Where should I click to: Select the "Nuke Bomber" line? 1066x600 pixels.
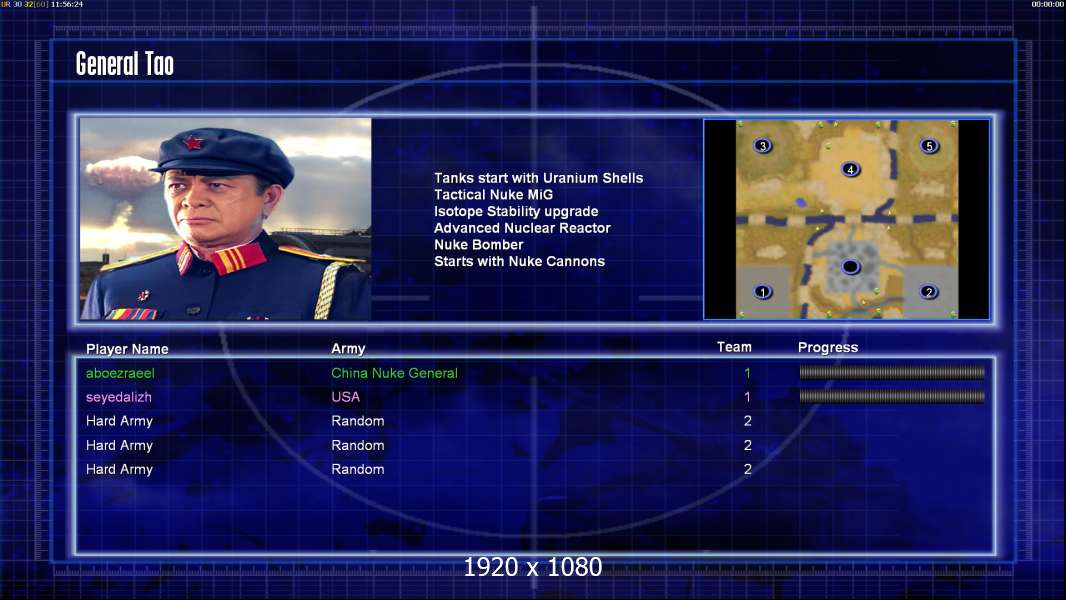tap(479, 245)
